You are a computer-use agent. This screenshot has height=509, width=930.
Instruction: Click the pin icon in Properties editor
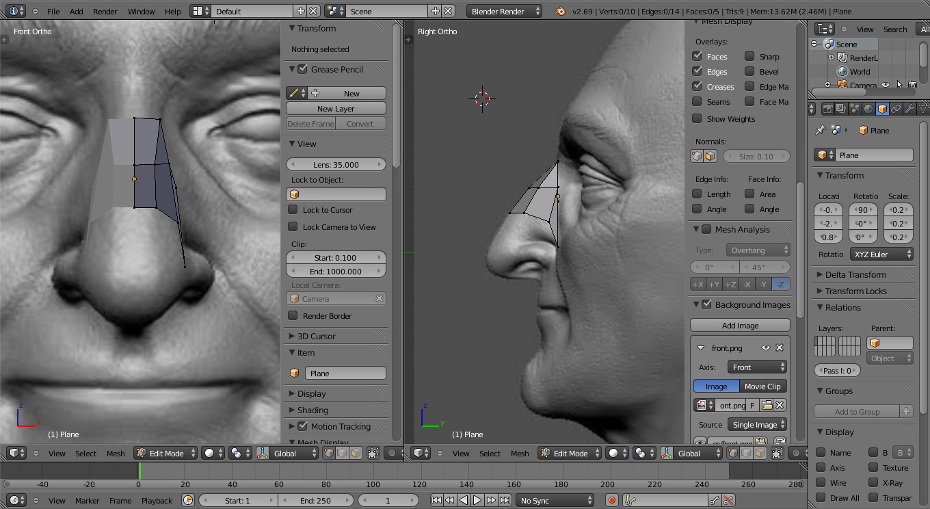click(x=820, y=130)
